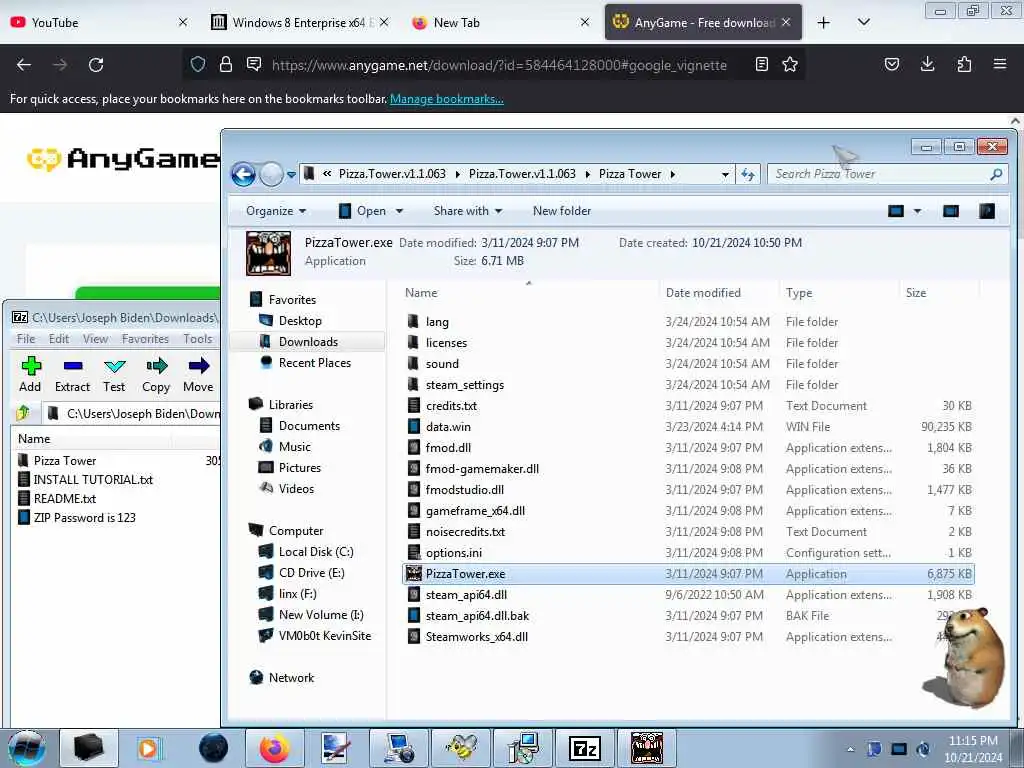1024x768 pixels.
Task: Select INSTALL TUTORIAL.txt in 7-Zip
Action: tap(93, 480)
